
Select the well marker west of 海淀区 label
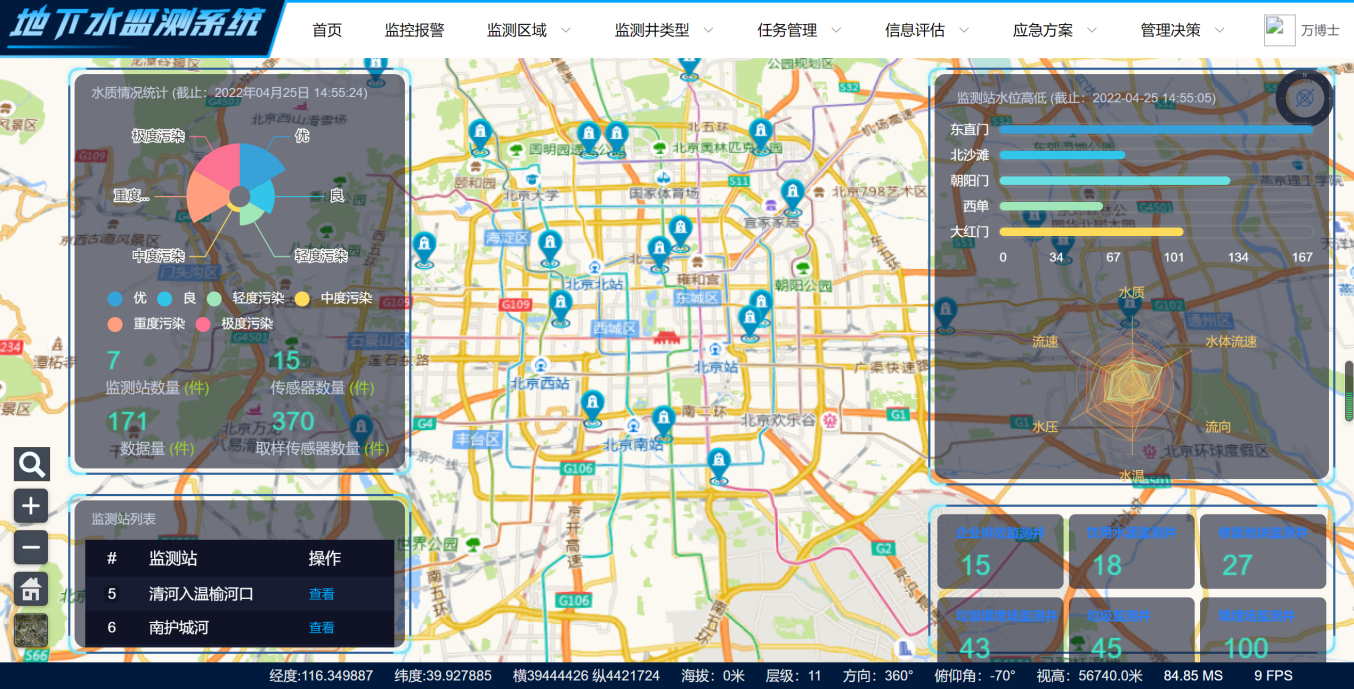[x=425, y=250]
